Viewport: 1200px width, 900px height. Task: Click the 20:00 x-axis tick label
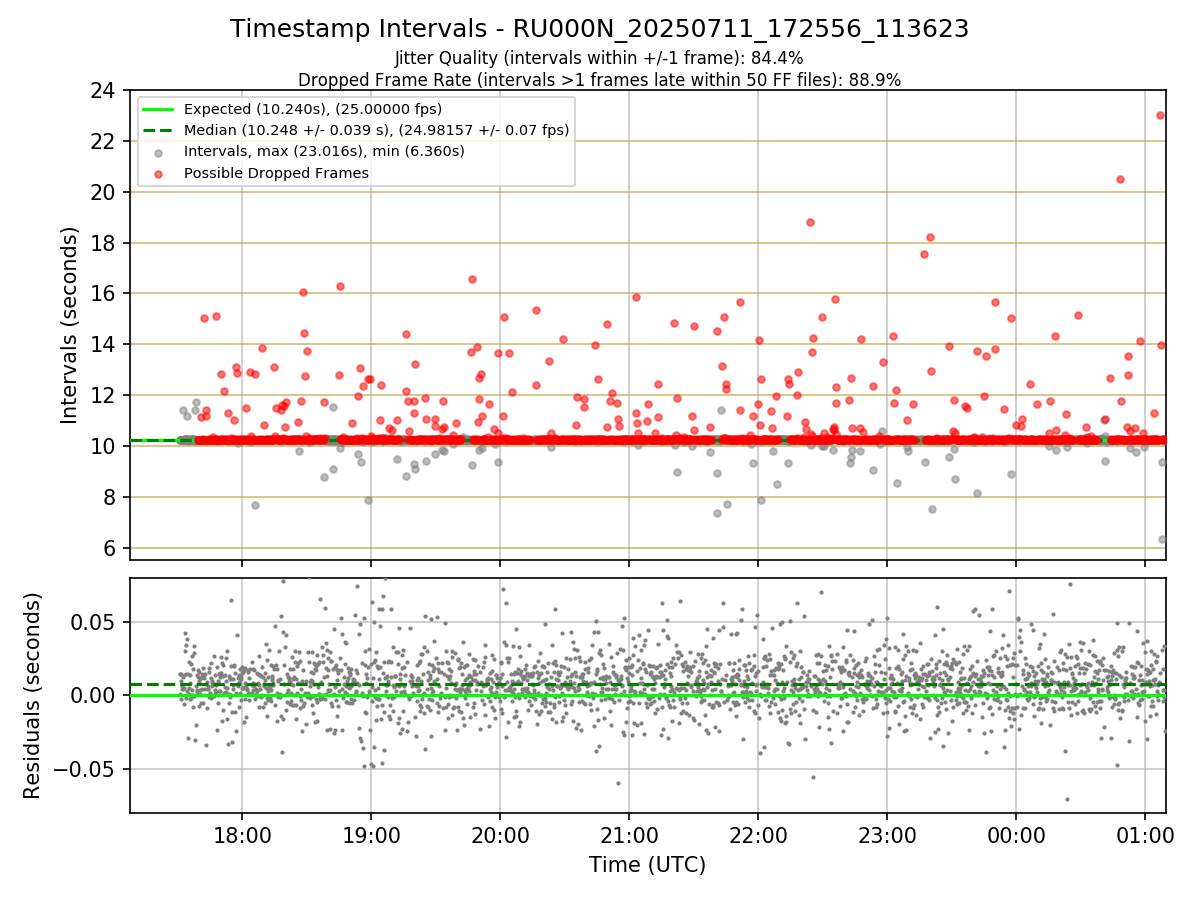coord(500,834)
